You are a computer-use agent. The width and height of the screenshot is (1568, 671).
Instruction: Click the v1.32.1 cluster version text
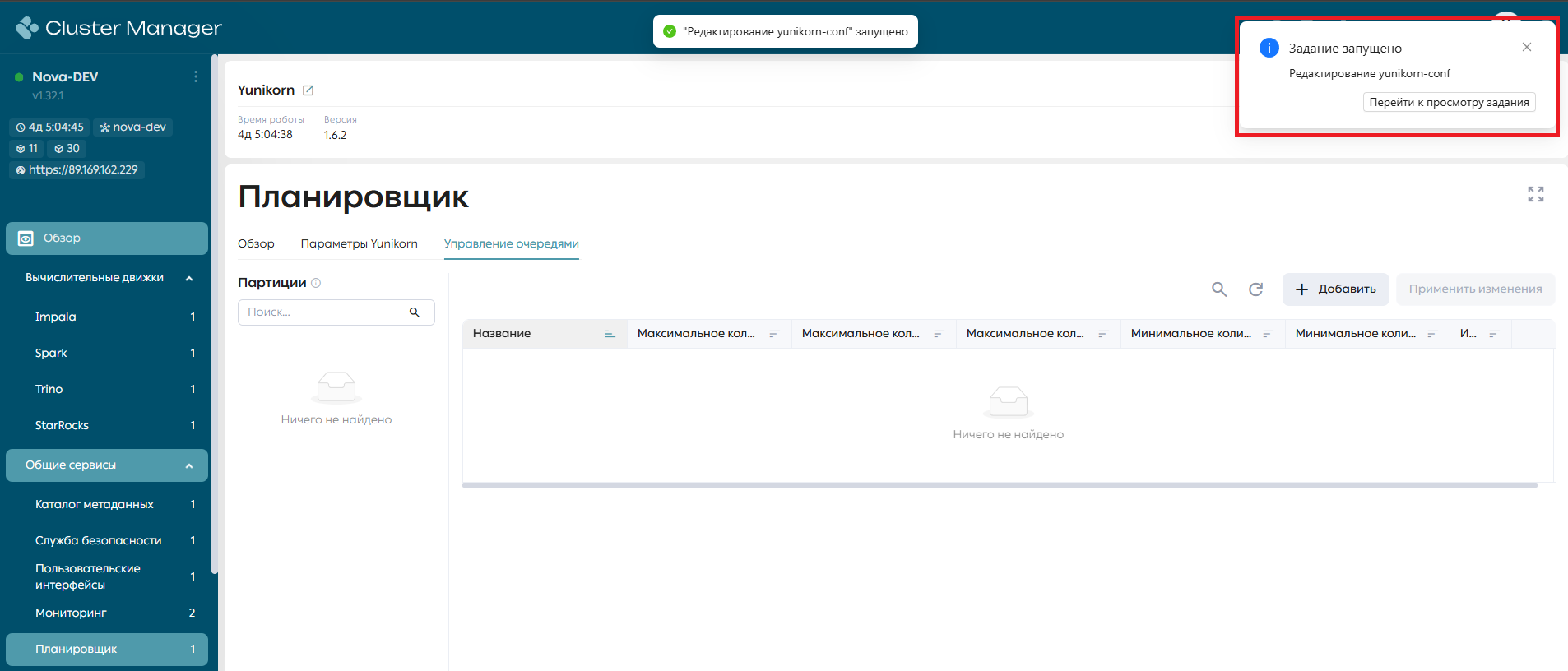(x=48, y=96)
